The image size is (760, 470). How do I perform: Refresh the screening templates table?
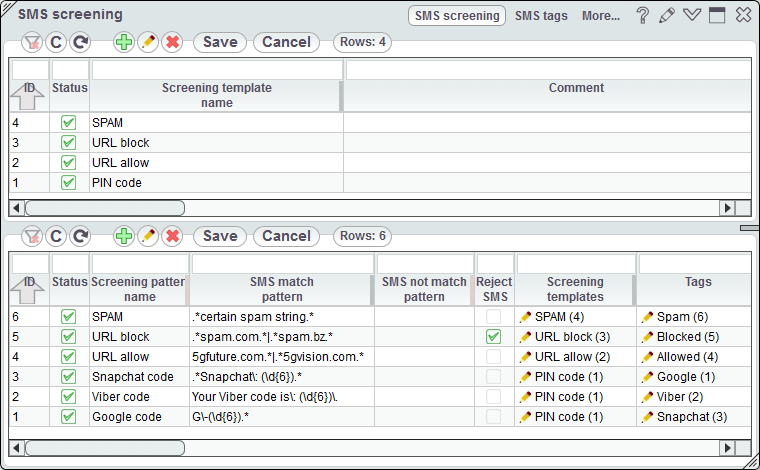80,42
